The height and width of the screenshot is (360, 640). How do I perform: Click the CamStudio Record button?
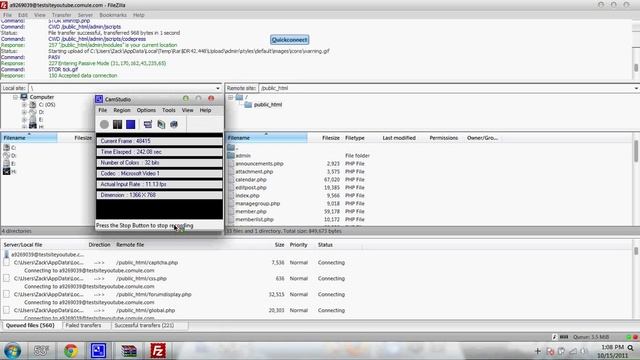click(104, 124)
